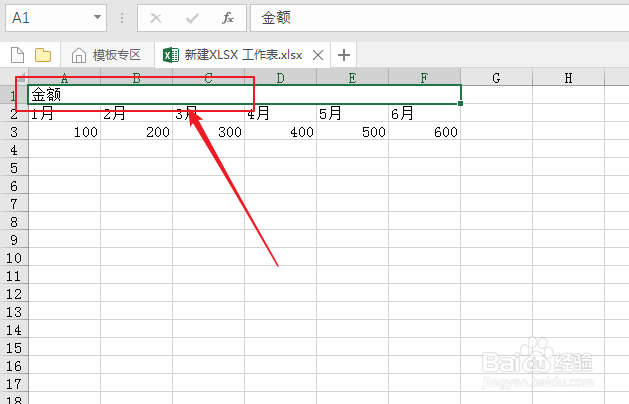The image size is (629, 404).
Task: Select column D header
Action: tap(280, 77)
